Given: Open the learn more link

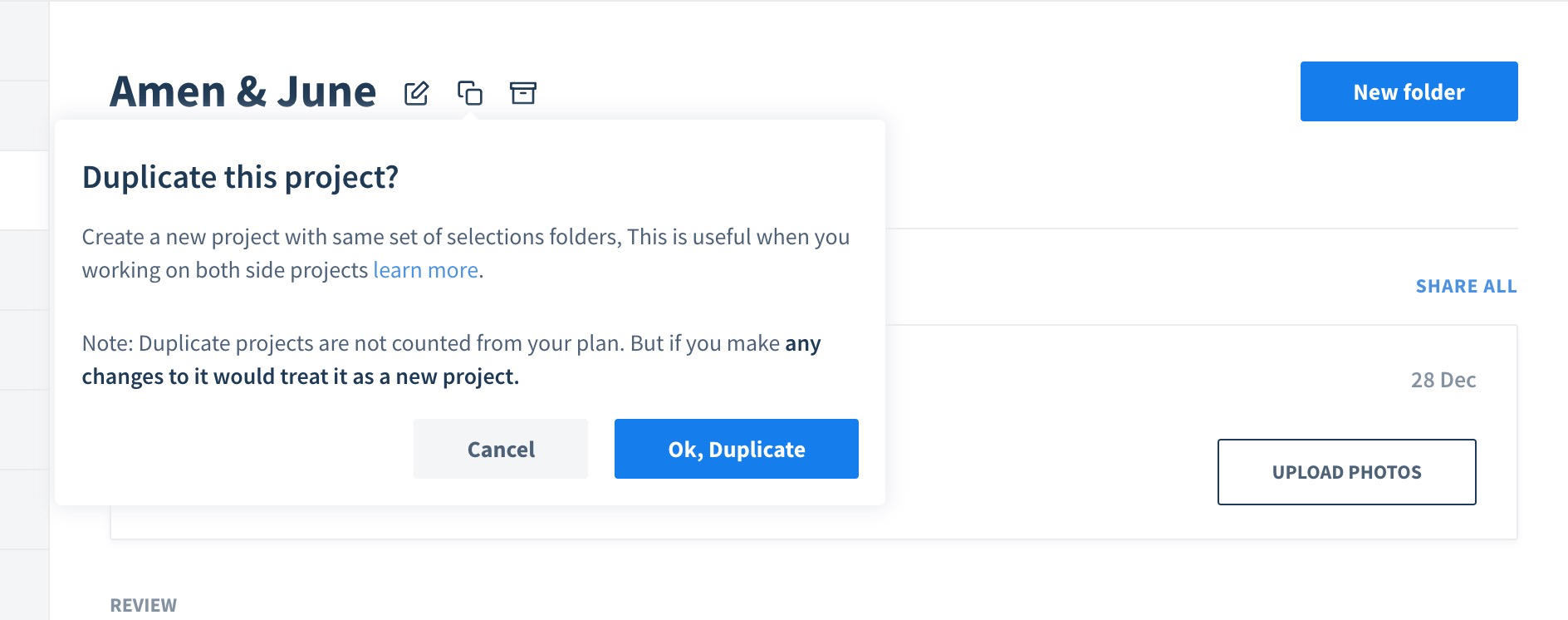Looking at the screenshot, I should pos(425,270).
